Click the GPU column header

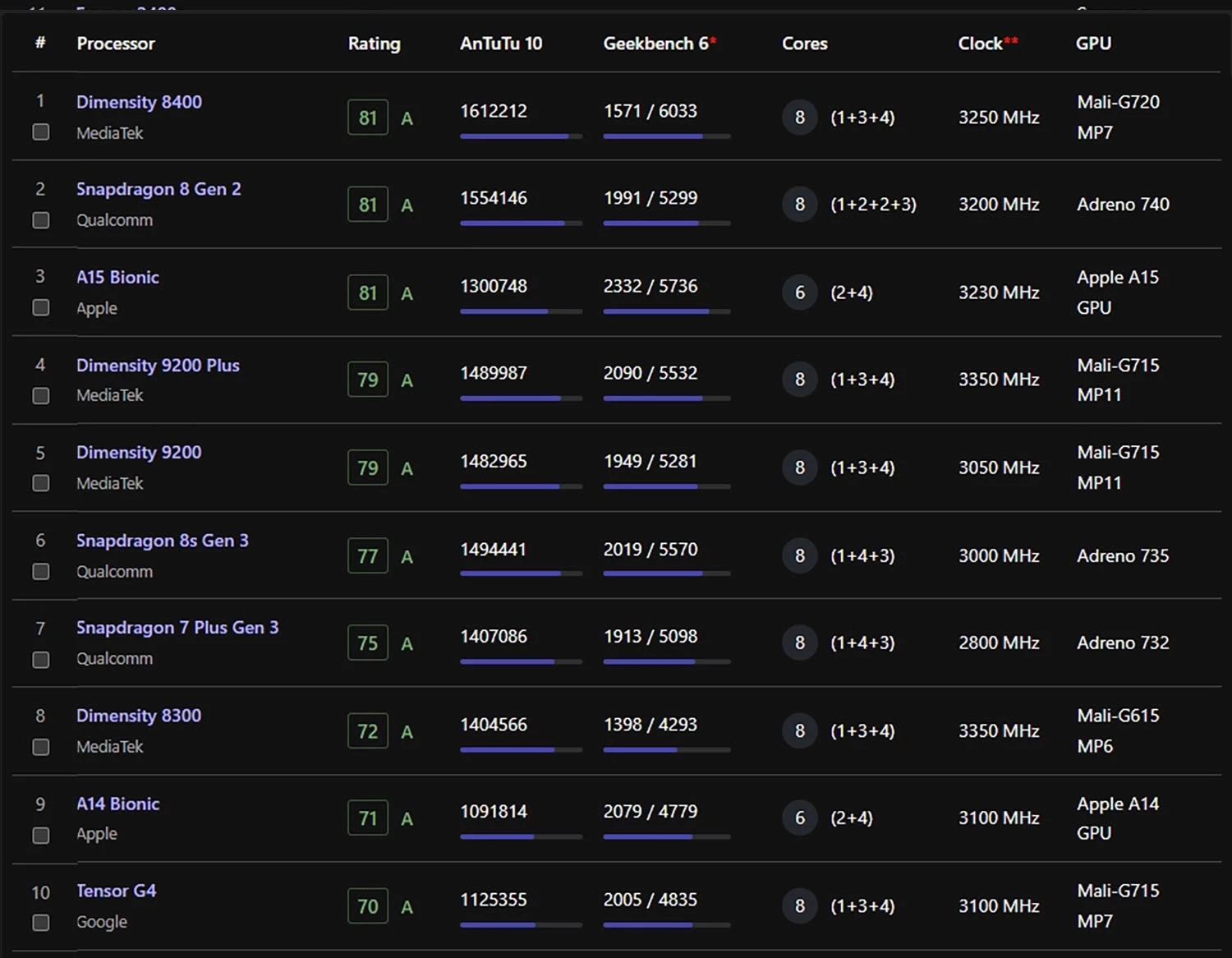pos(1093,44)
